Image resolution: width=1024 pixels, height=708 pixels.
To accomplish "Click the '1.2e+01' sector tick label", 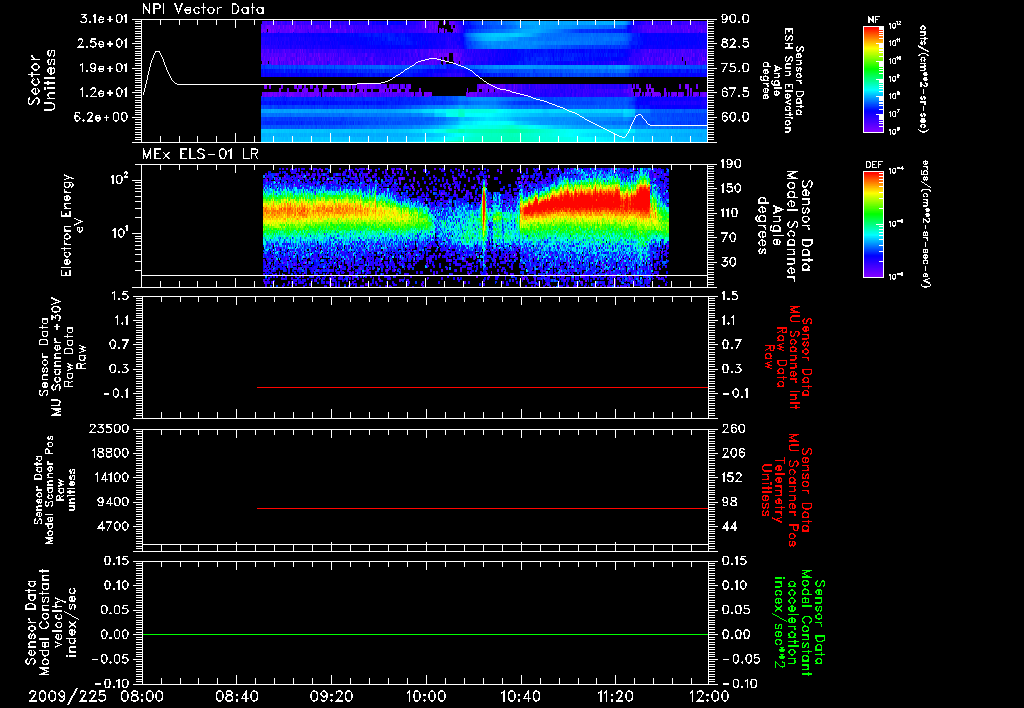I will click(x=104, y=93).
